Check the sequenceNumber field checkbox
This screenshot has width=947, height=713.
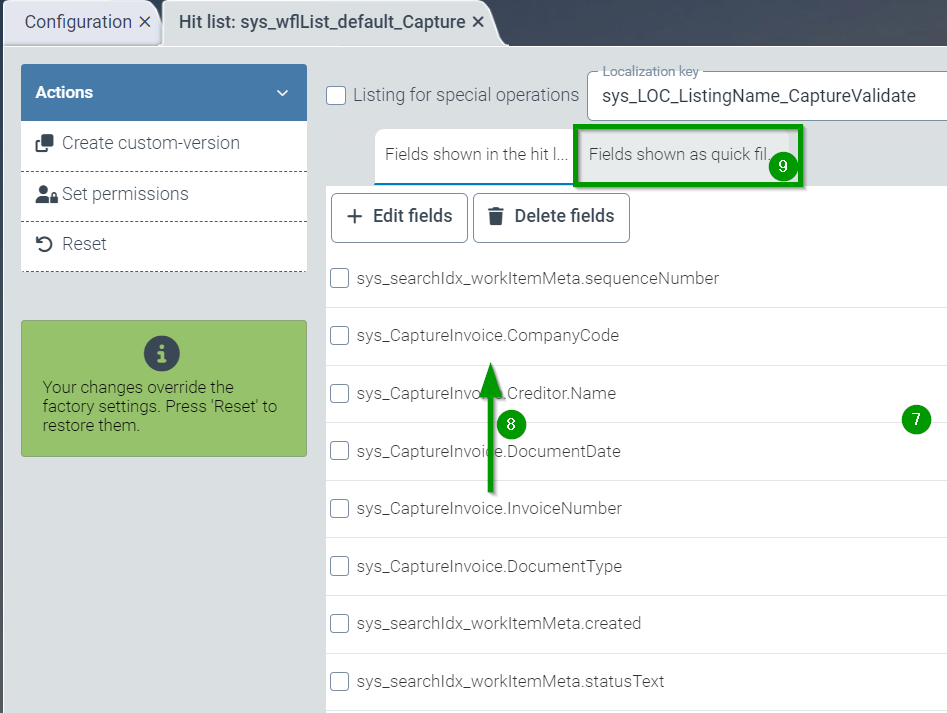[x=340, y=279]
